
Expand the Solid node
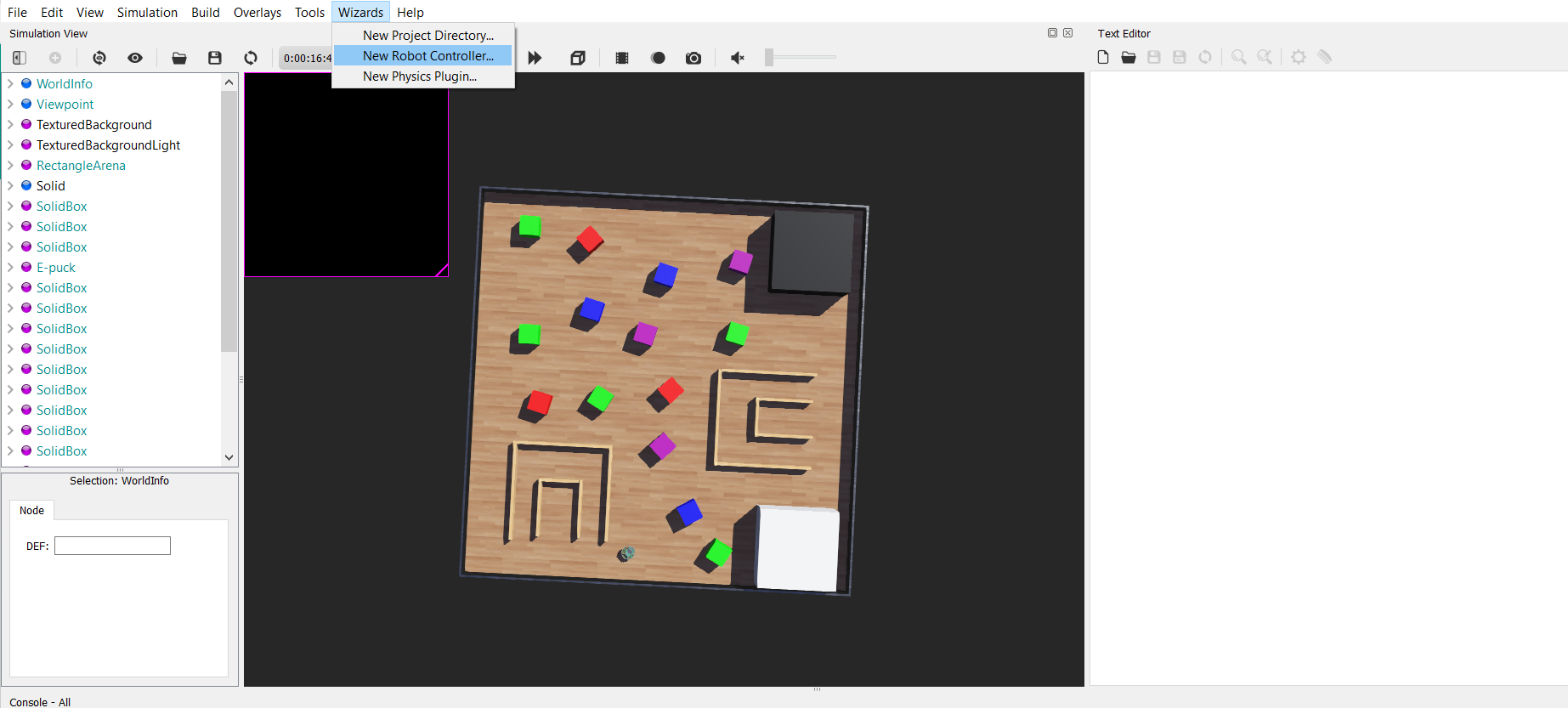(10, 185)
